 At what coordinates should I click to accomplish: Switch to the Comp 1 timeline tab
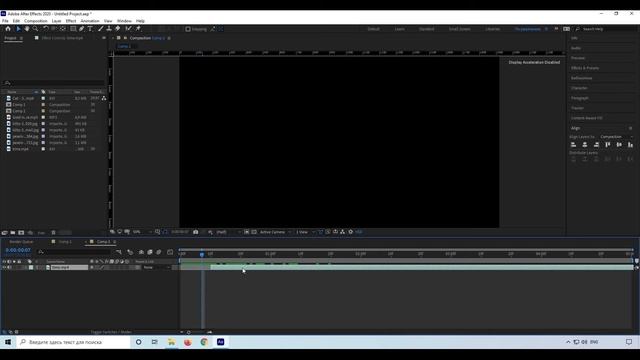[64, 242]
